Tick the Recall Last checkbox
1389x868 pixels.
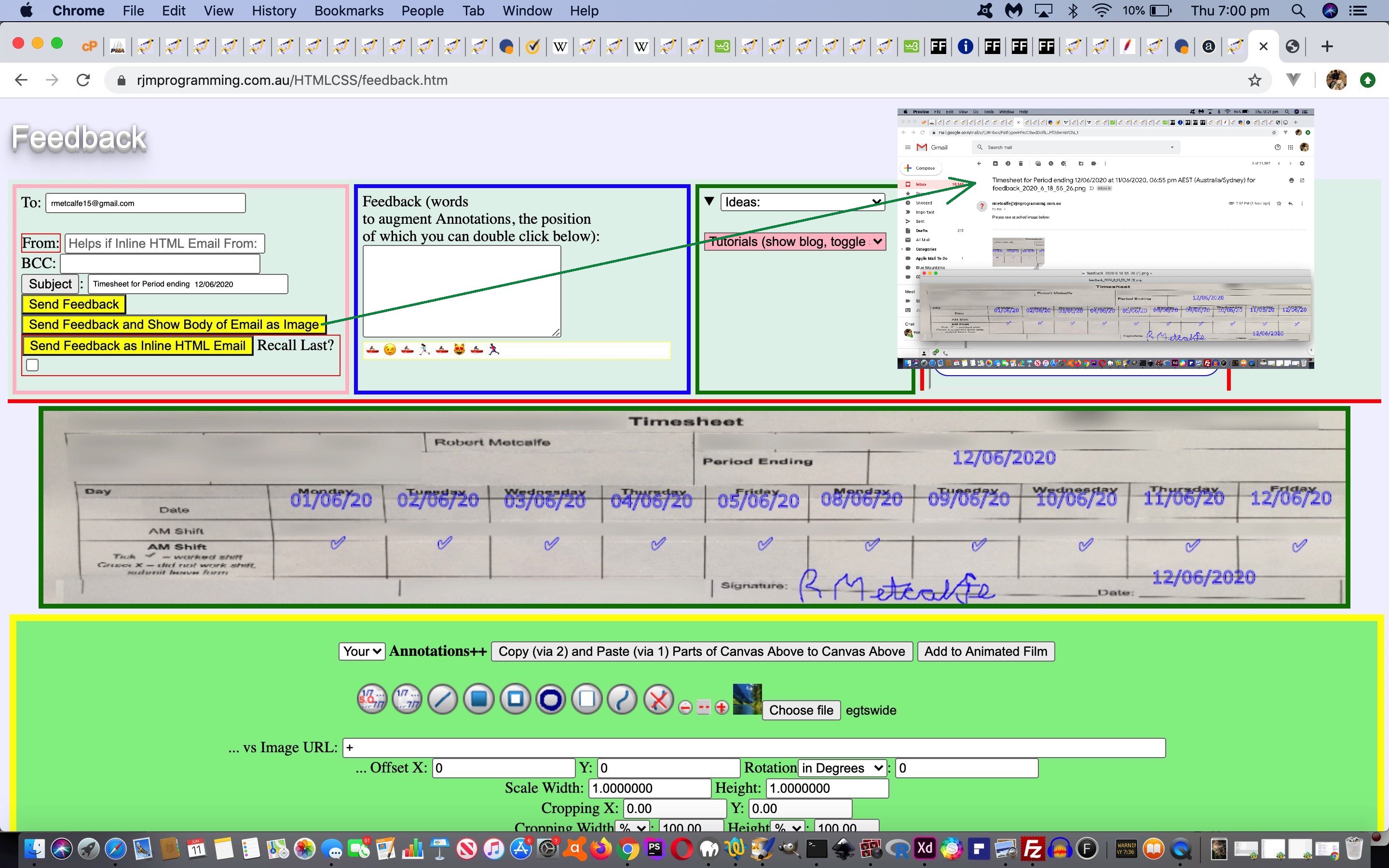33,365
